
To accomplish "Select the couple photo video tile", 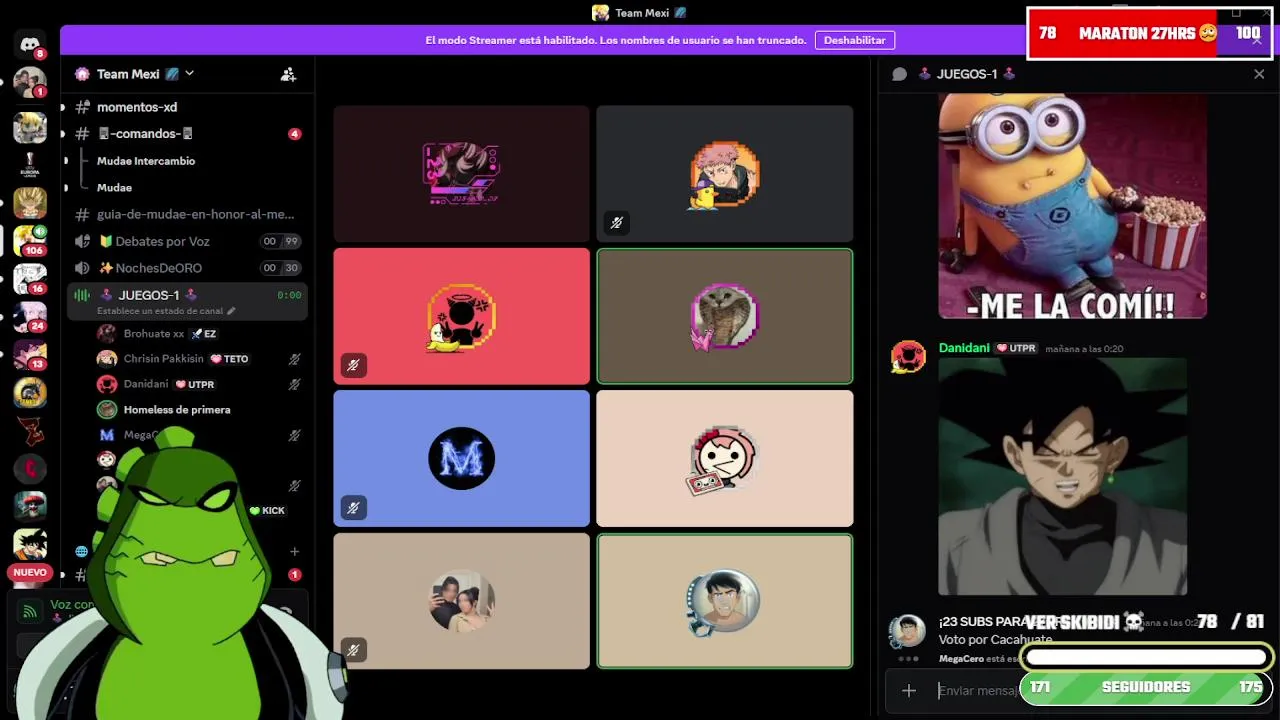I will pos(461,601).
